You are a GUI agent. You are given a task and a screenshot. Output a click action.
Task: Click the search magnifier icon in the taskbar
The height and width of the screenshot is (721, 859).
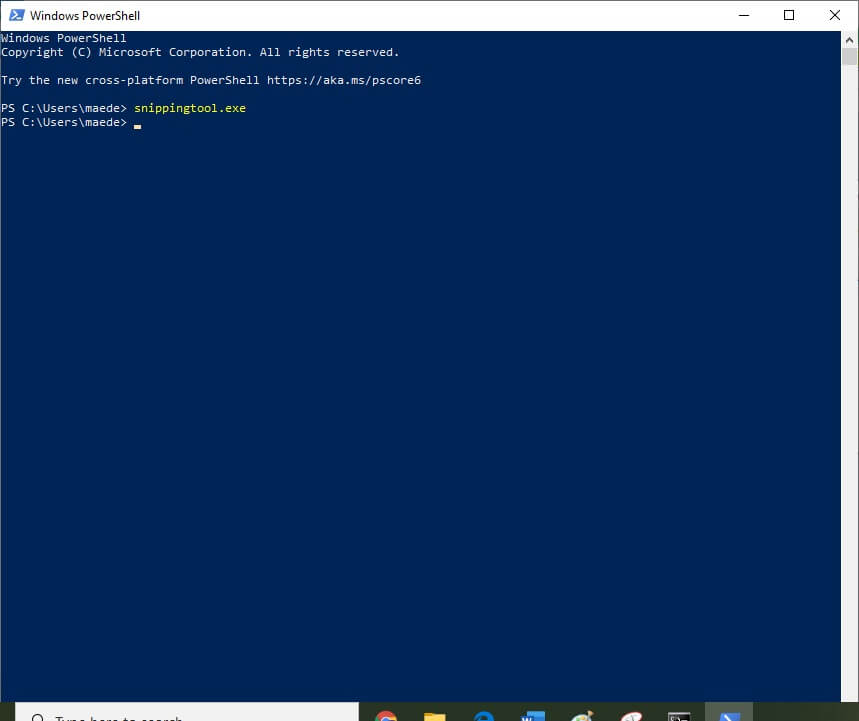coord(38,718)
